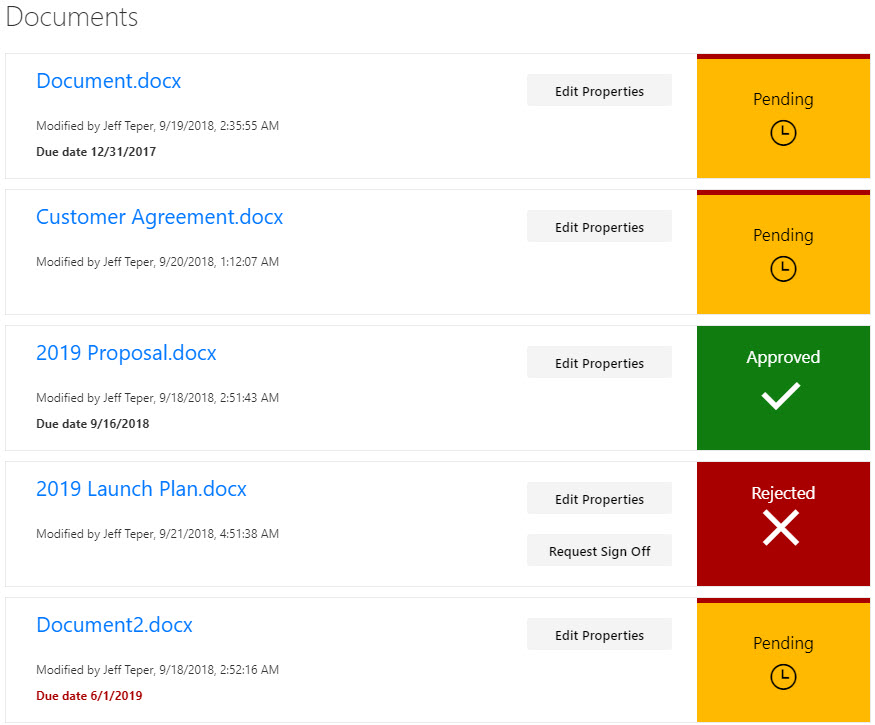Screen dimensions: 875x725
Task: Click the Documents page heading
Action: 72,17
